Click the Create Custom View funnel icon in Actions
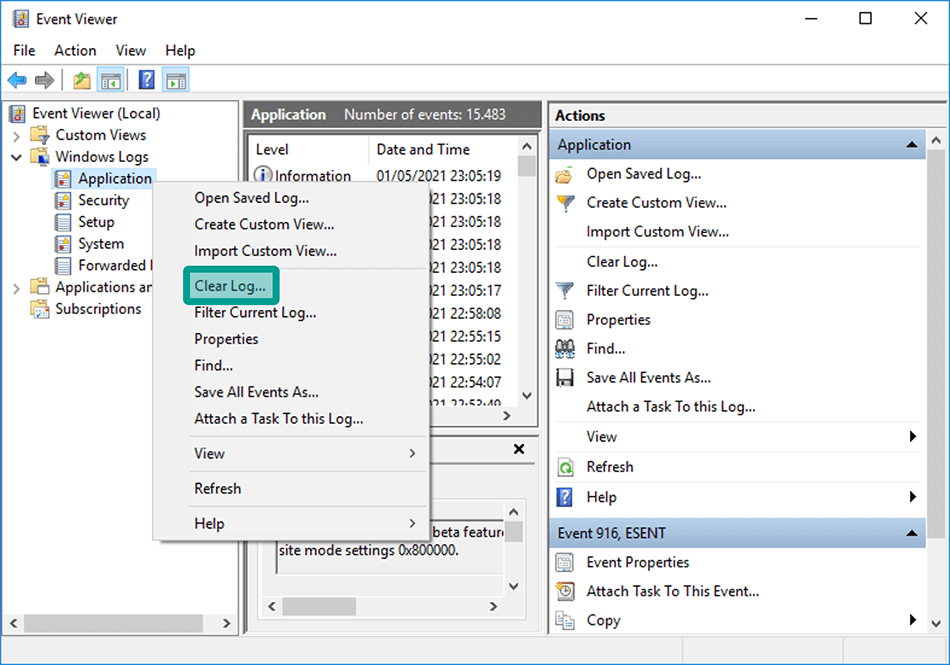Image resolution: width=950 pixels, height=665 pixels. (565, 203)
